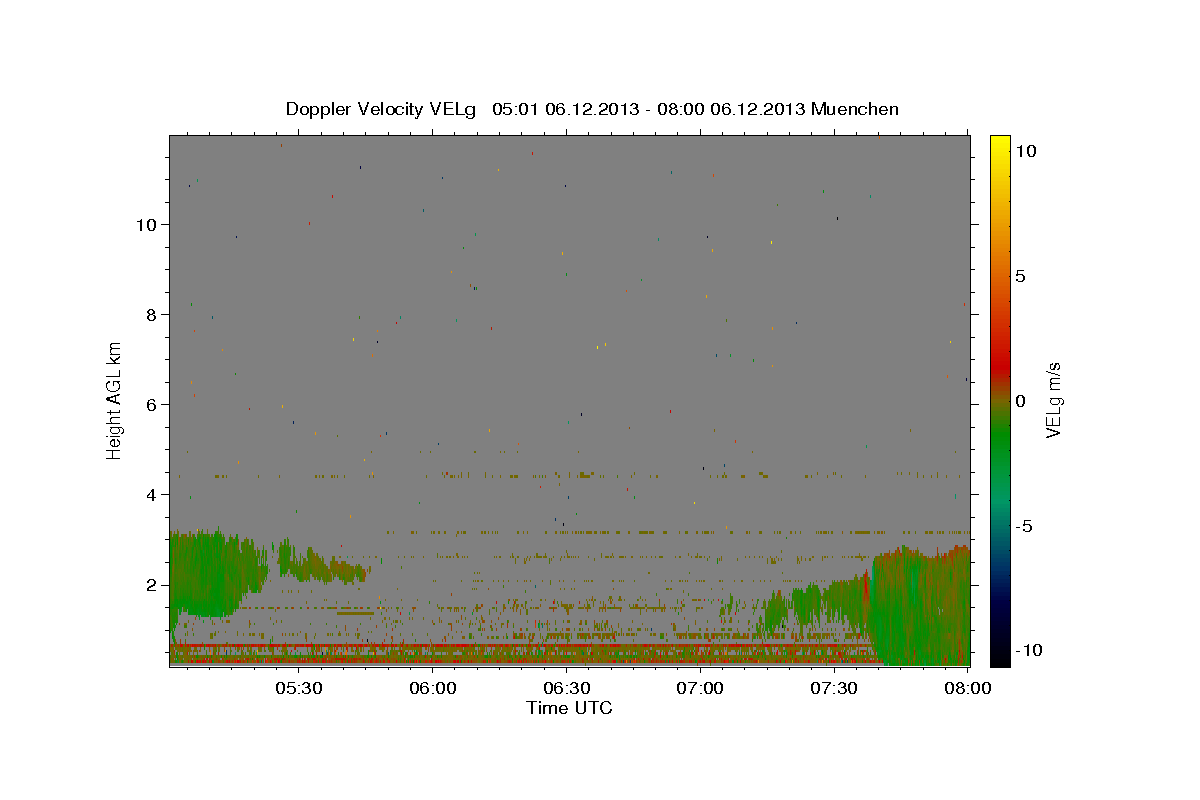
Task: Click the 08:00 time tick label
Action: pyautogui.click(x=967, y=688)
